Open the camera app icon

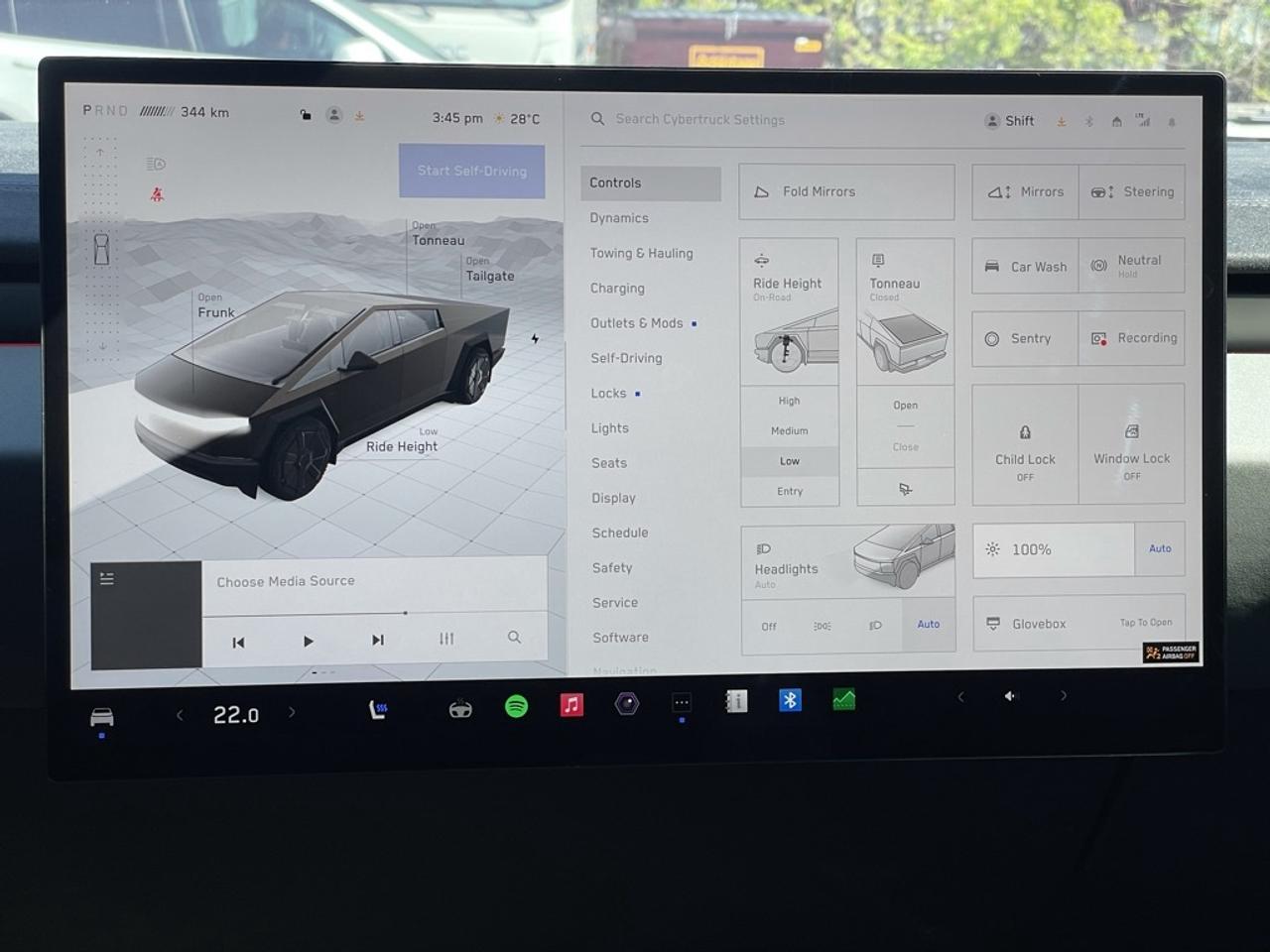(626, 704)
